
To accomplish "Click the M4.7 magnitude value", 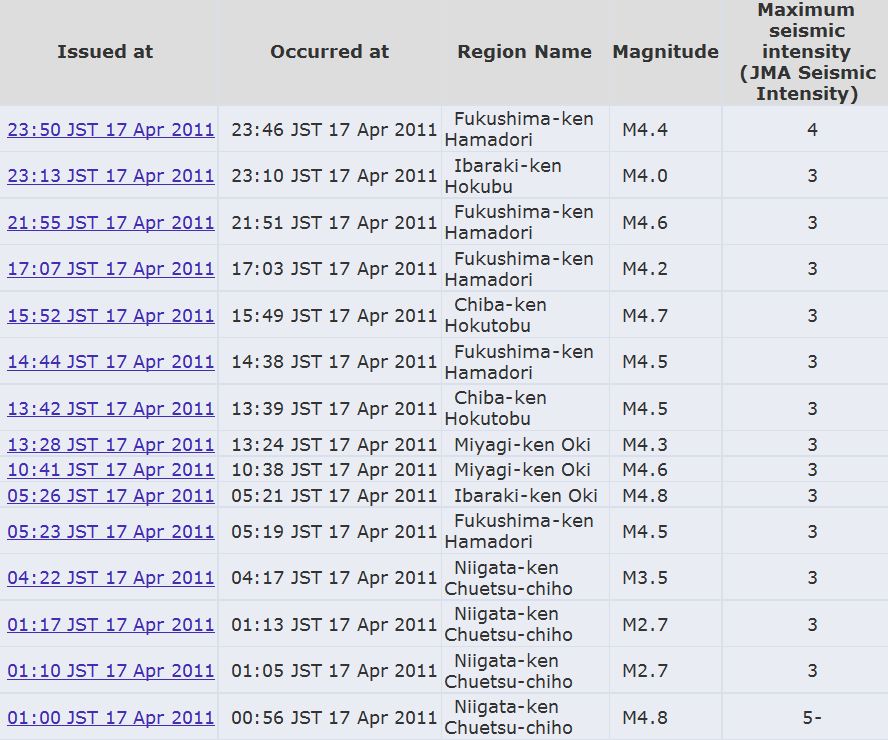I will (645, 315).
